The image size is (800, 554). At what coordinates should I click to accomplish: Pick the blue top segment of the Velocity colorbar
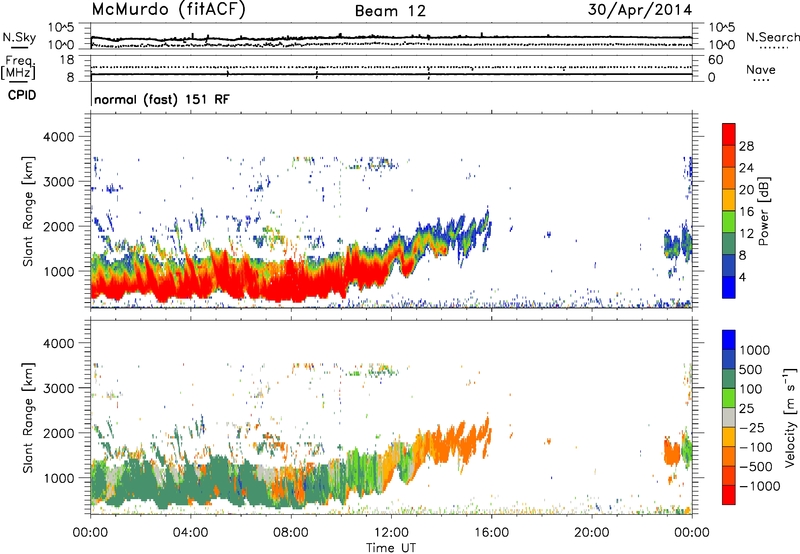pos(729,340)
